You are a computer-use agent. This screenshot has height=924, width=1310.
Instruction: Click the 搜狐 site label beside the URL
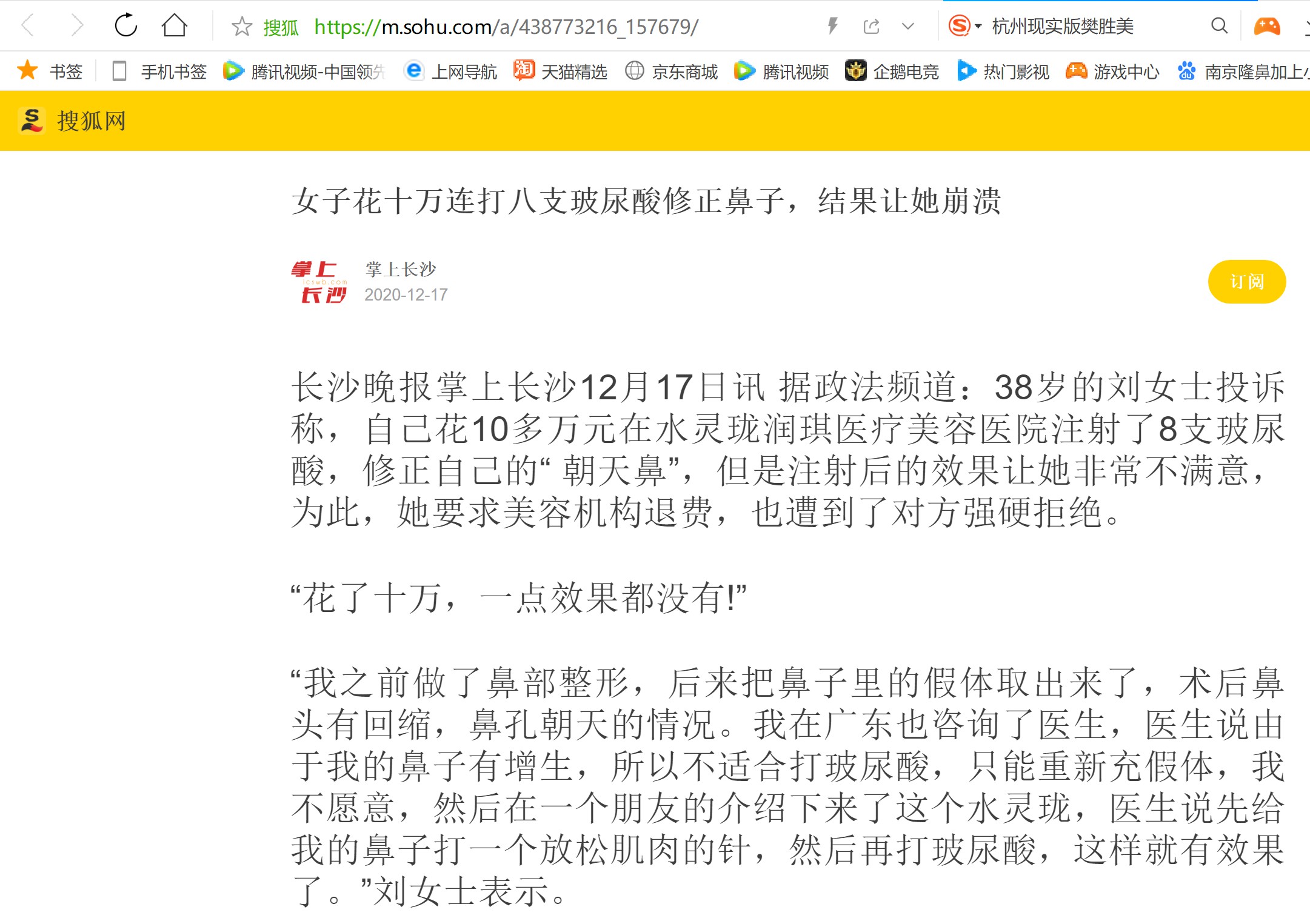coord(281,27)
